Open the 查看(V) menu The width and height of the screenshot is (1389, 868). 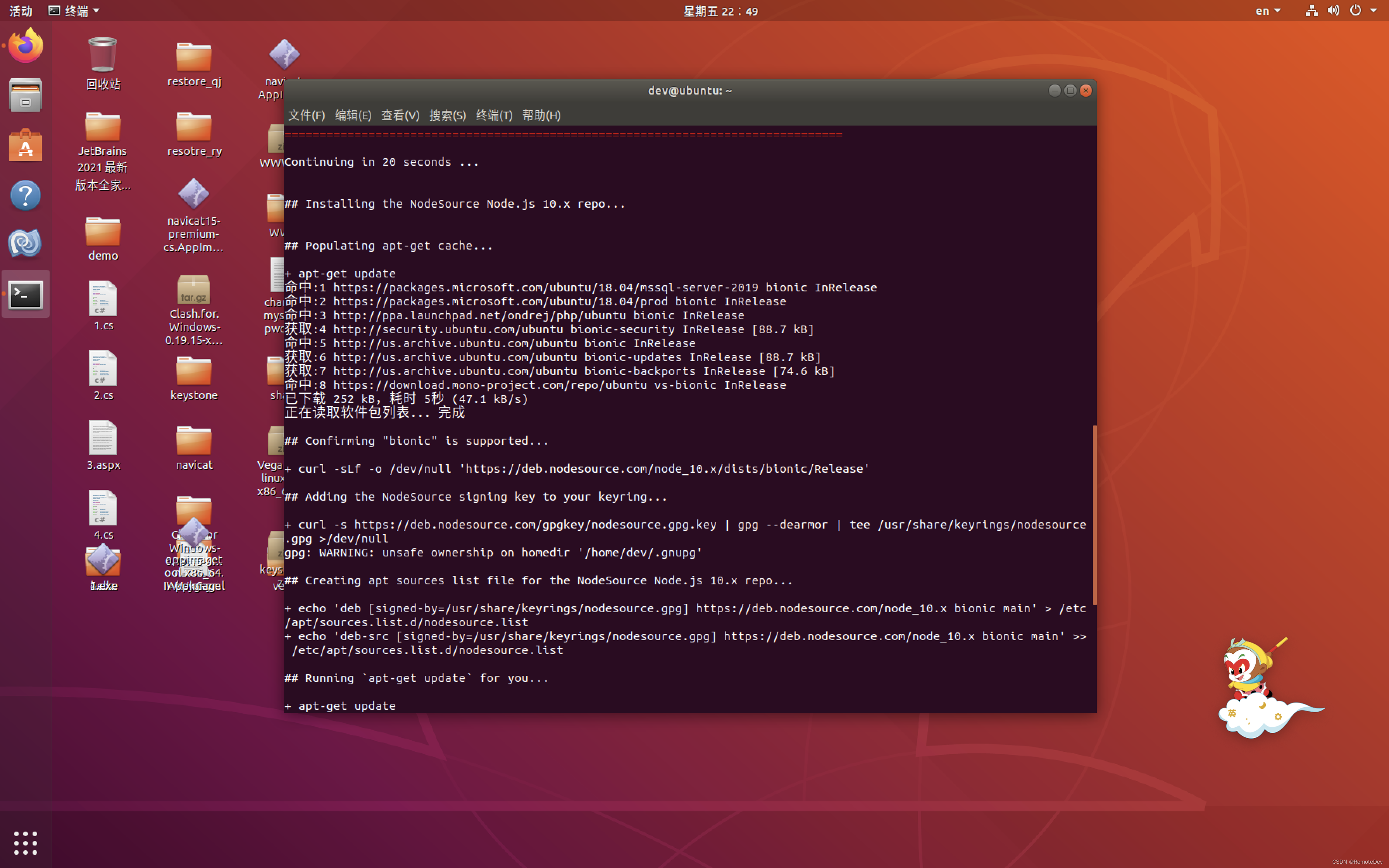[x=400, y=115]
